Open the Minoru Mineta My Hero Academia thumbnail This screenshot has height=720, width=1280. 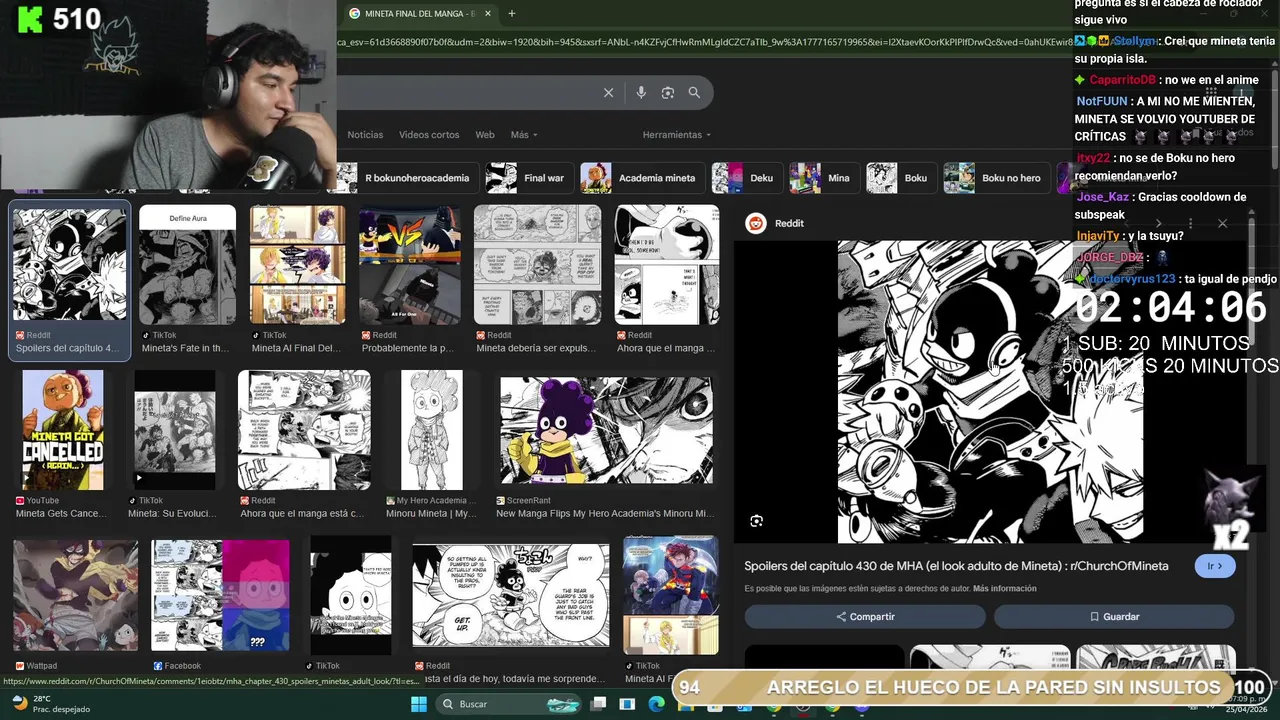[432, 430]
